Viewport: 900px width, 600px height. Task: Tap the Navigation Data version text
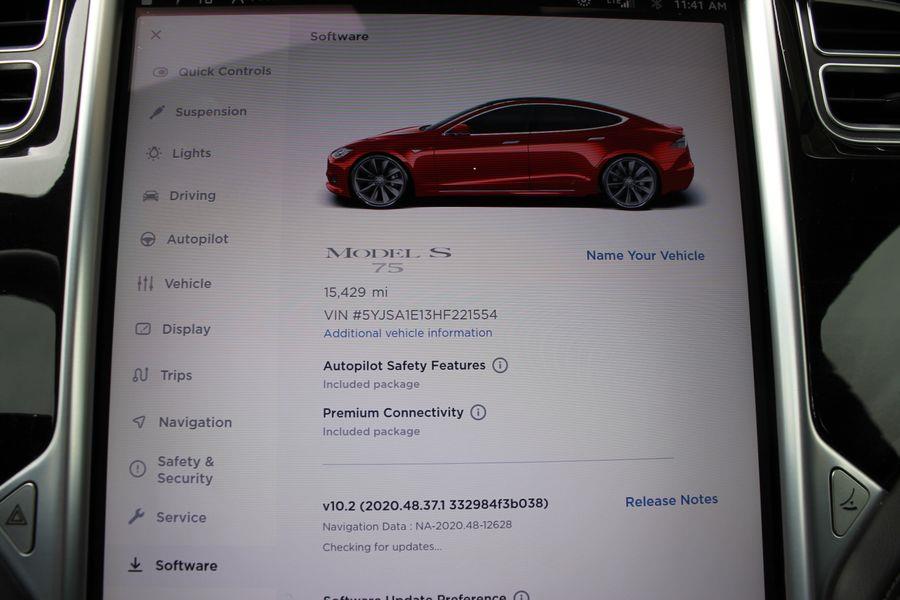coord(417,525)
